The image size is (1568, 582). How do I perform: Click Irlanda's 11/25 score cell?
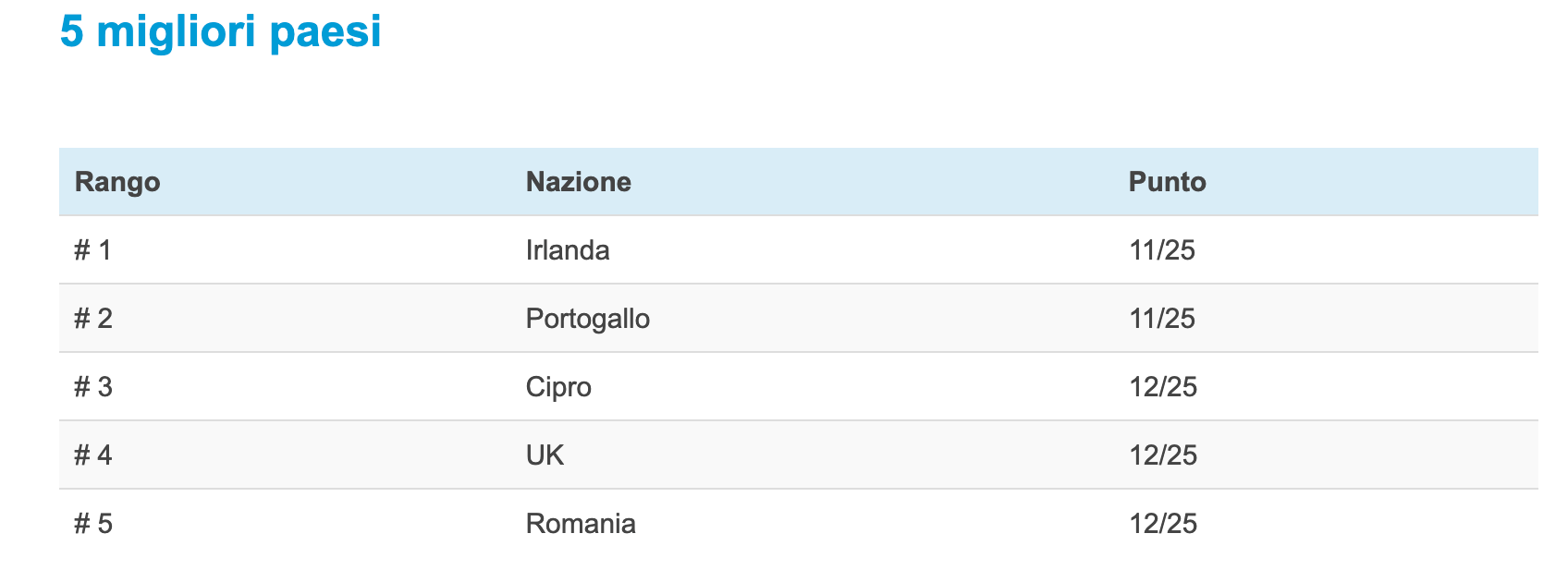coord(1162,250)
